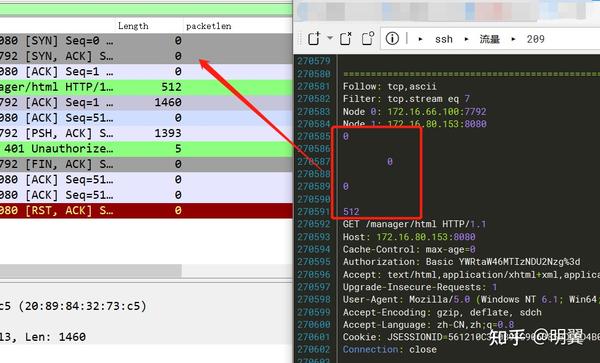Image resolution: width=600 pixels, height=363 pixels.
Task: Click the Length column header
Action: pos(133,26)
